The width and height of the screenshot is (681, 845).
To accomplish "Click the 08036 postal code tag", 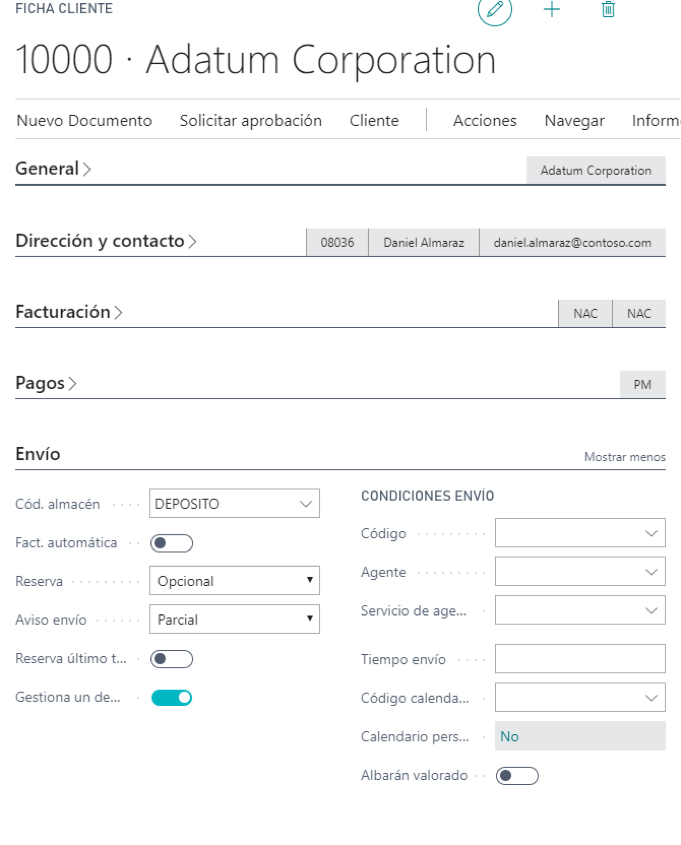I will [x=337, y=243].
